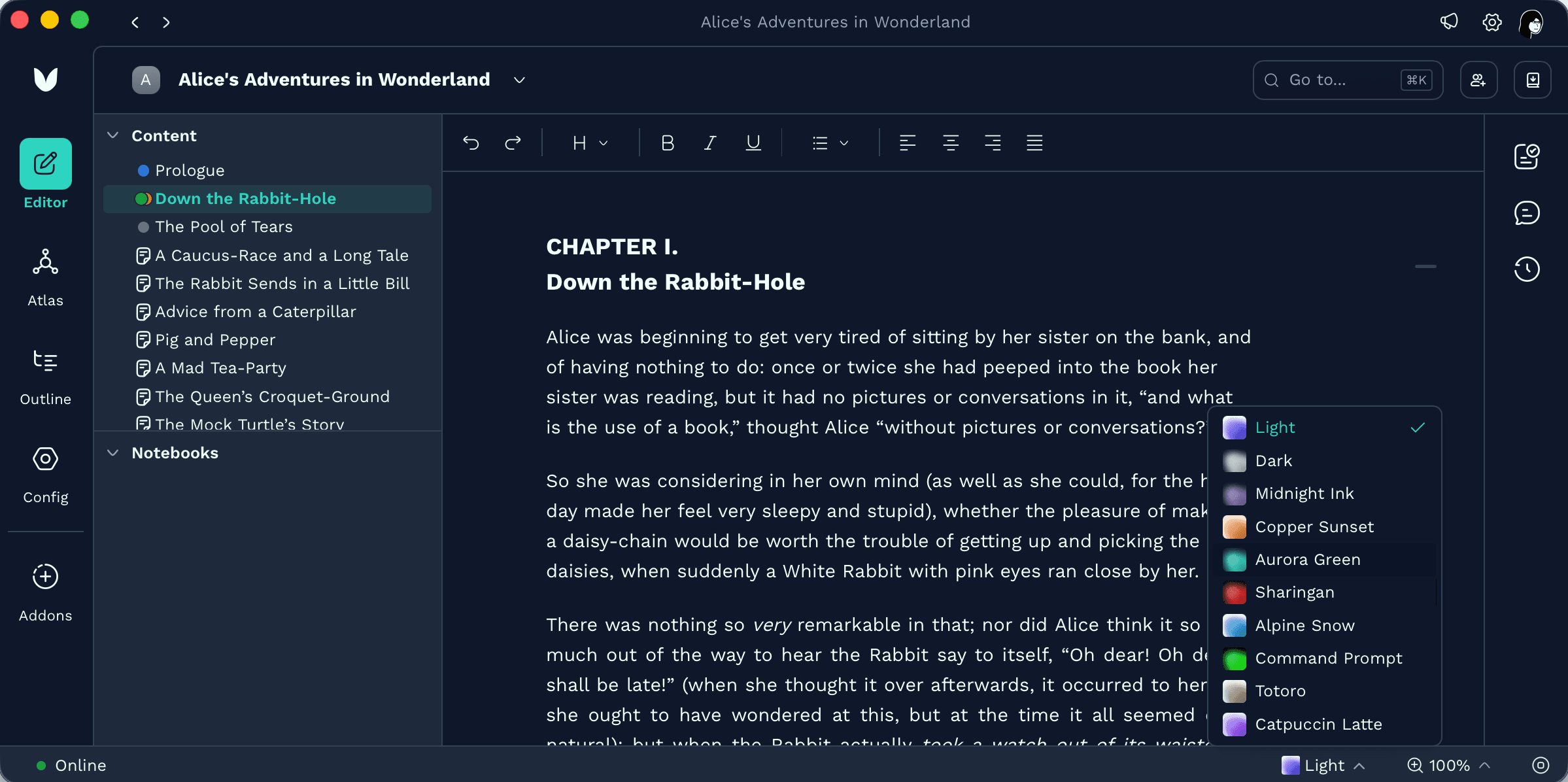Open the Atlas view
Screen dimensions: 1568x782
point(45,278)
